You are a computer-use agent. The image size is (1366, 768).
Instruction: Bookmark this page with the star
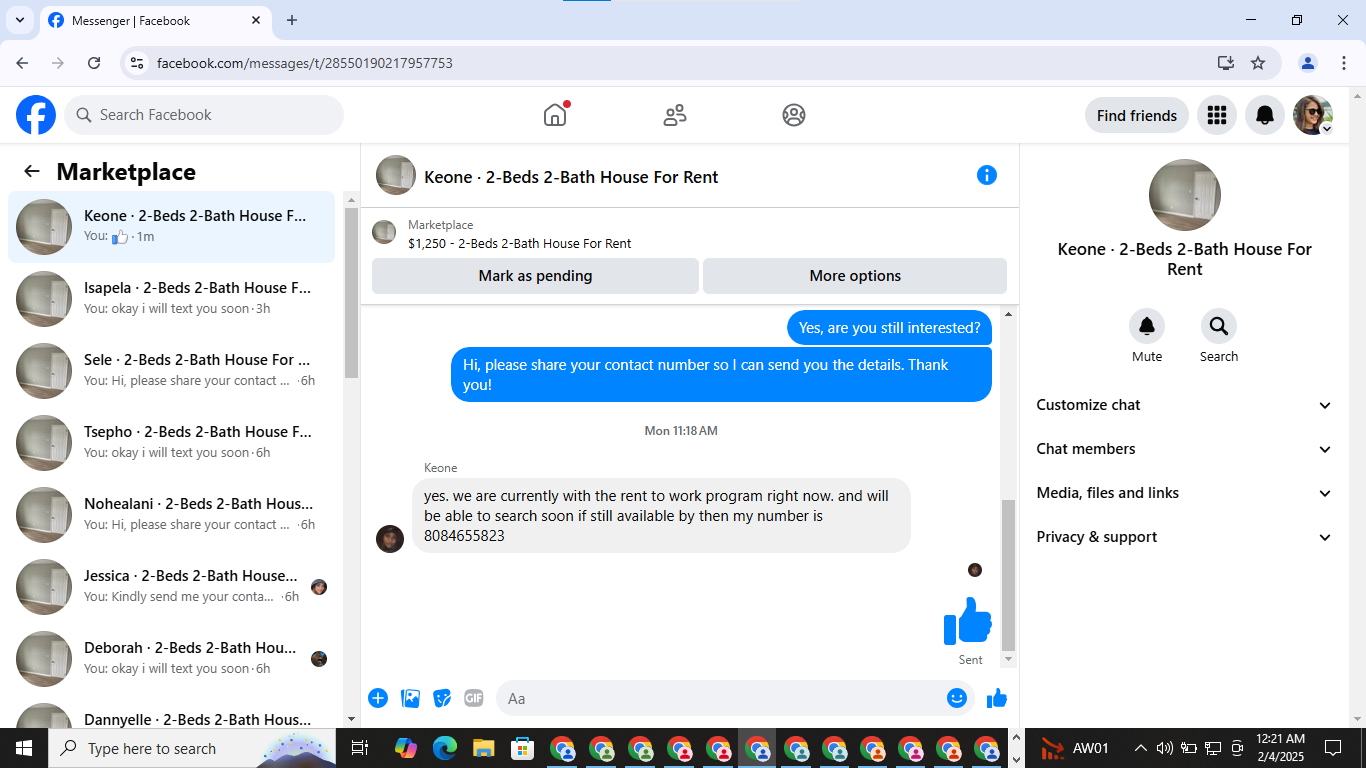point(1258,63)
